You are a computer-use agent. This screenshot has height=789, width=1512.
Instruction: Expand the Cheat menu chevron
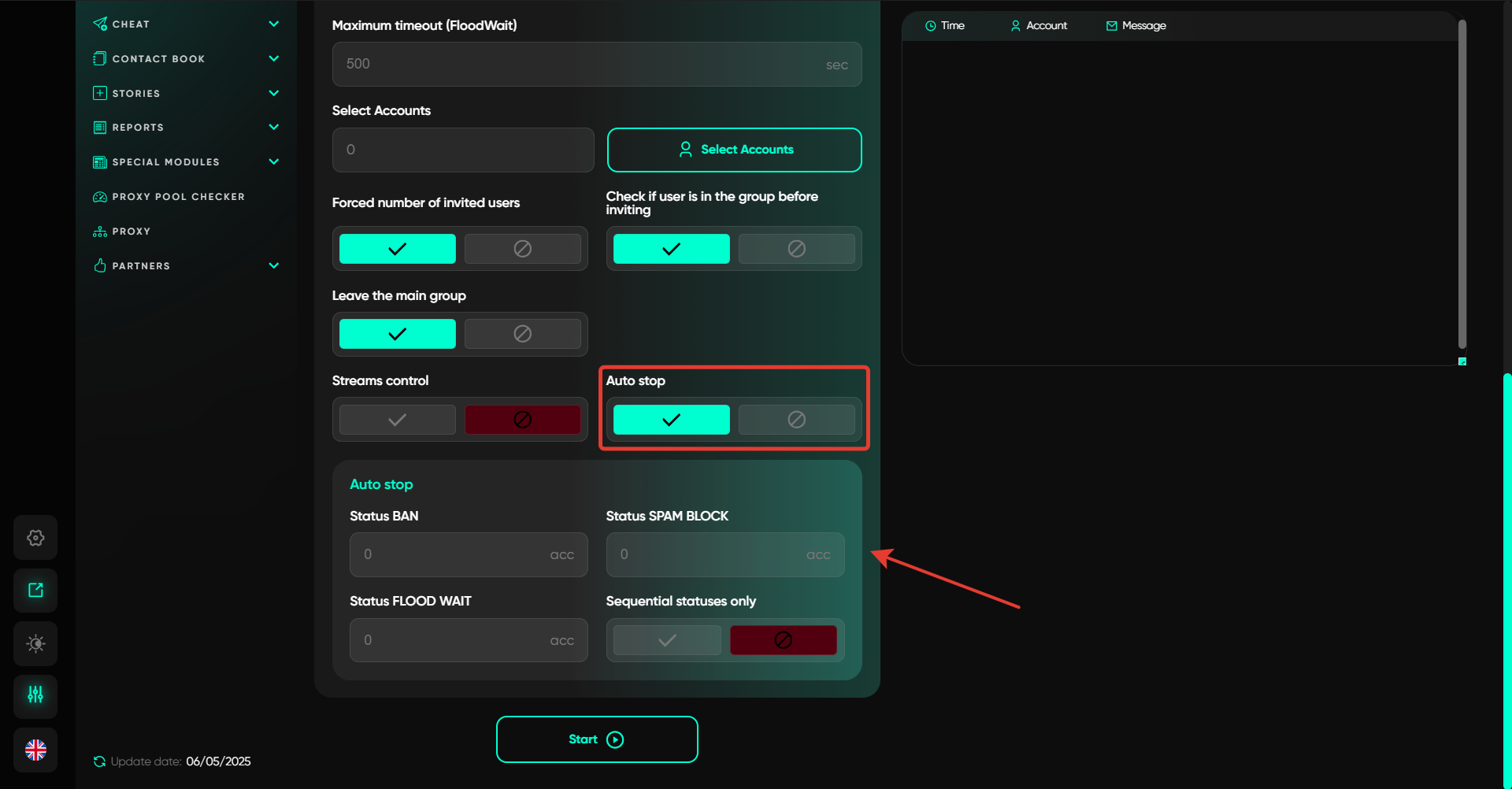pos(274,24)
